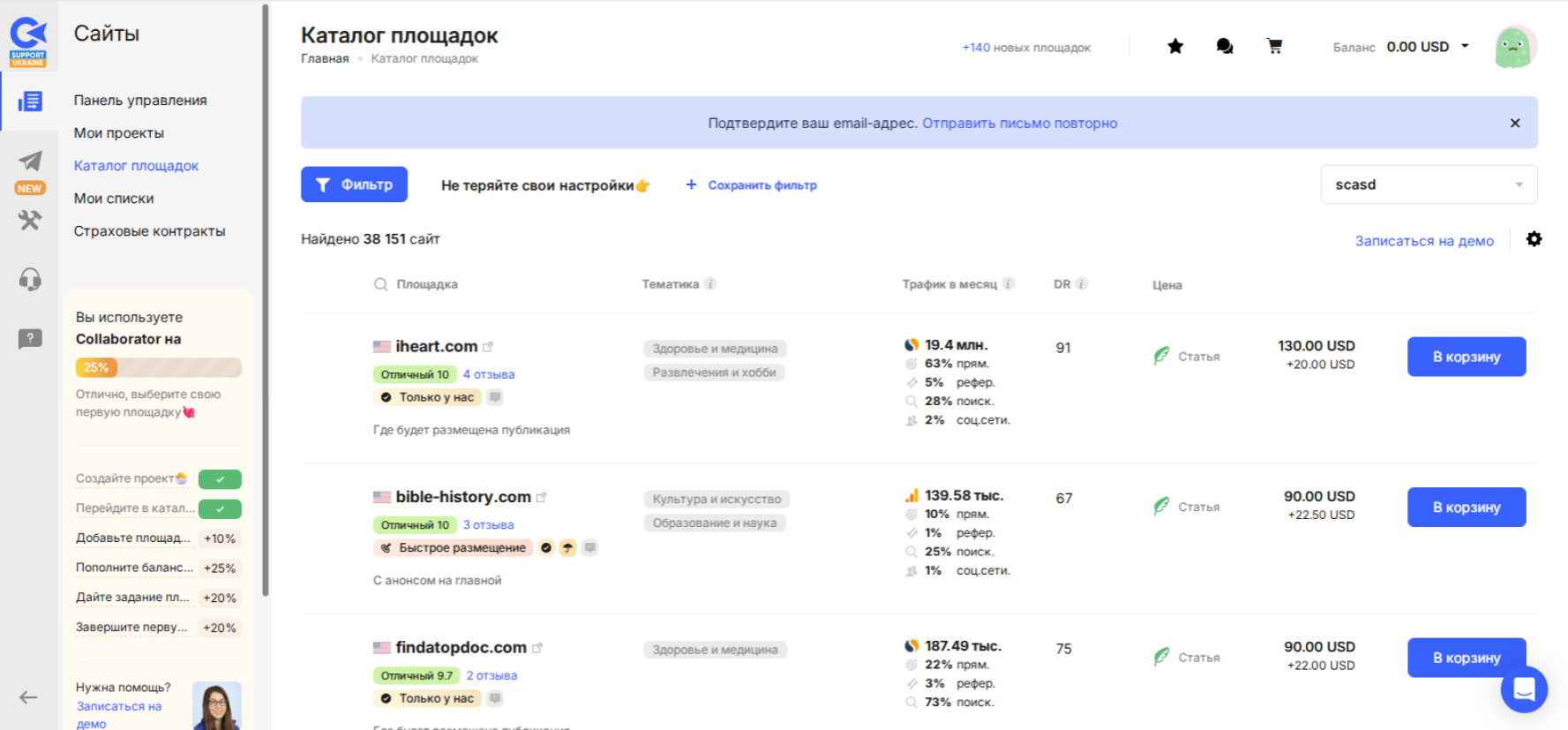The height and width of the screenshot is (730, 1568).
Task: Open Мои проекты in the sidebar
Action: 119,133
